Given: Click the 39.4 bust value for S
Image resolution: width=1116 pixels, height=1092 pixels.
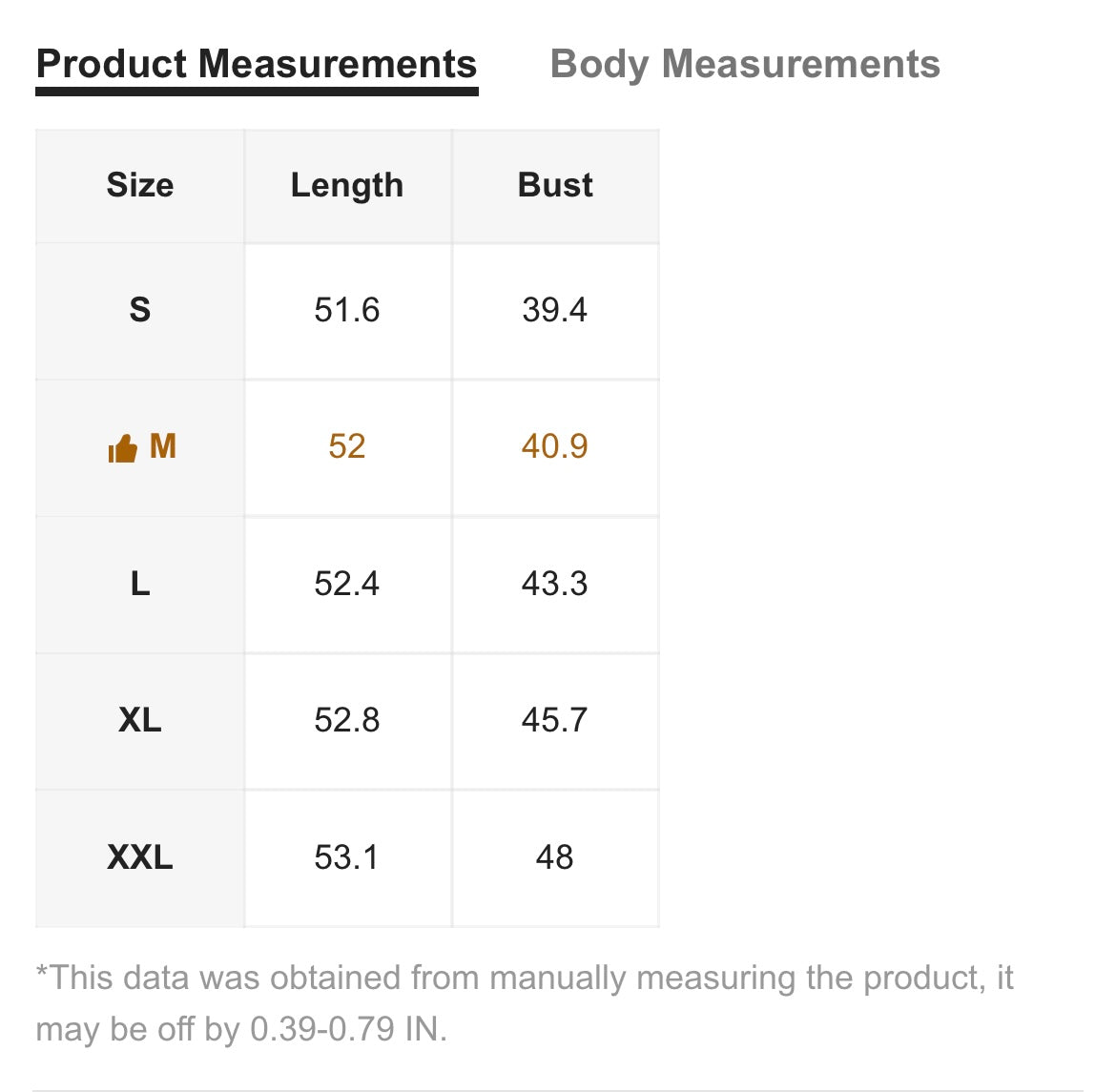Looking at the screenshot, I should 555,310.
